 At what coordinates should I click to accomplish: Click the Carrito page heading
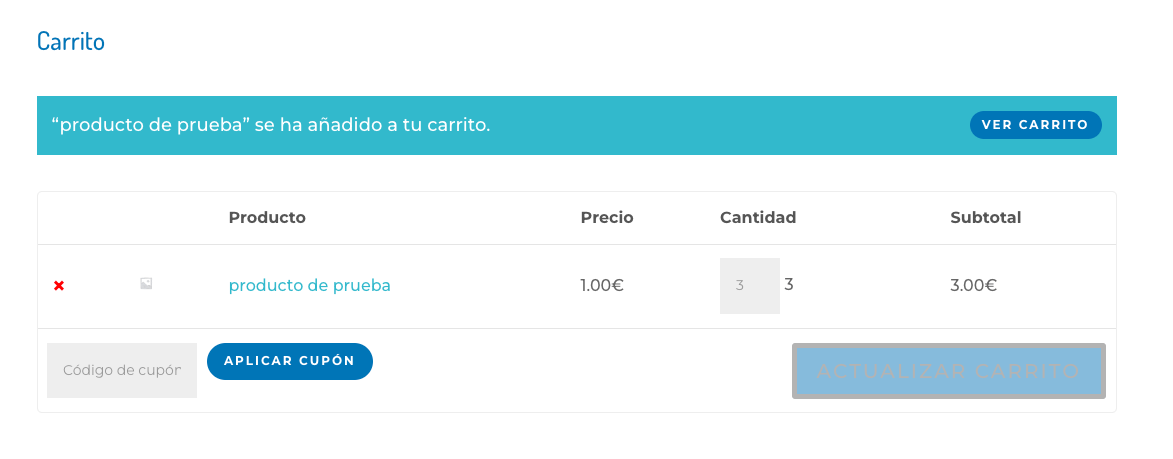click(x=71, y=41)
